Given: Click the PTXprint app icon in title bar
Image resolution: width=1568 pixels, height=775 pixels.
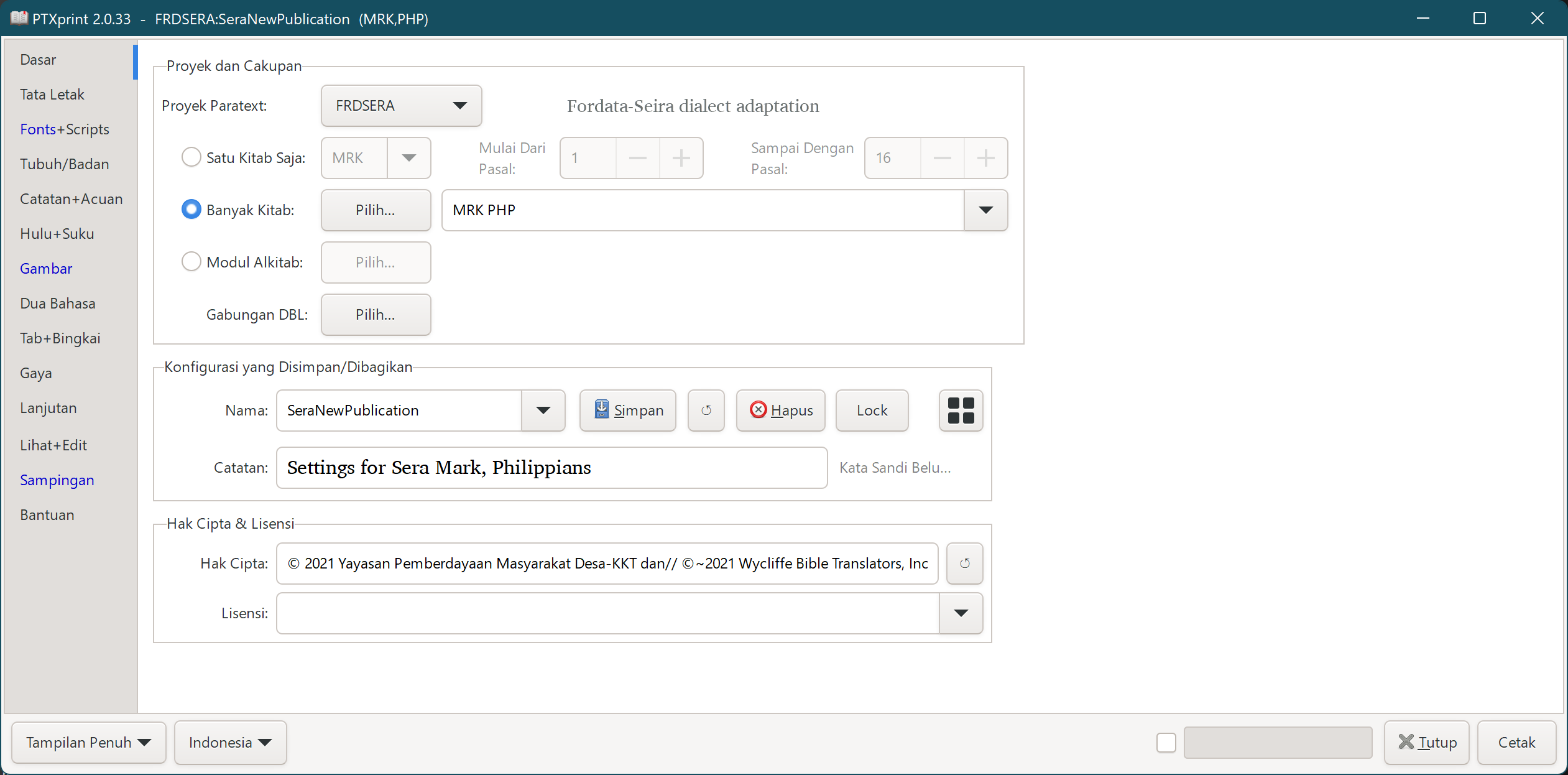Looking at the screenshot, I should tap(19, 19).
